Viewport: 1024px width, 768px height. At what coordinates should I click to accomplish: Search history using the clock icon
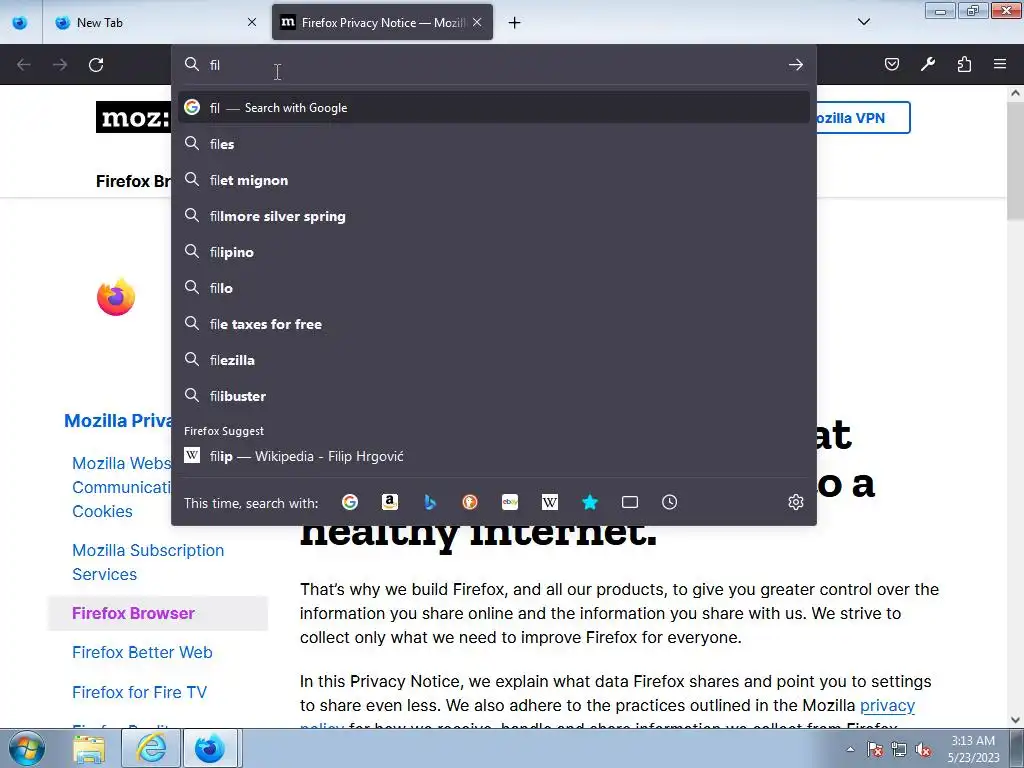pyautogui.click(x=669, y=502)
